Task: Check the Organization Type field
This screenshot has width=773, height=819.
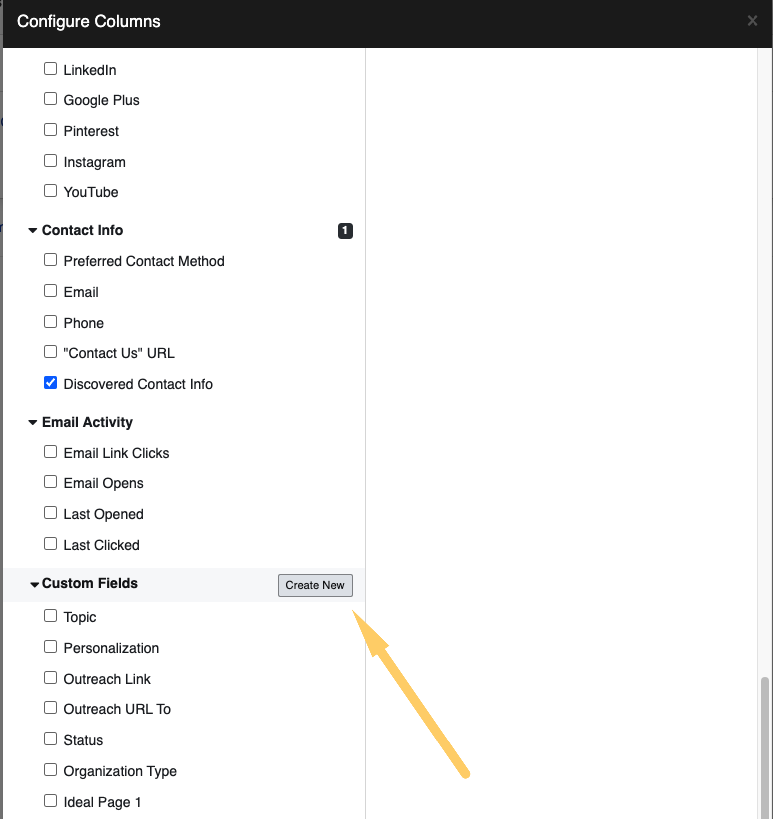Action: (50, 770)
